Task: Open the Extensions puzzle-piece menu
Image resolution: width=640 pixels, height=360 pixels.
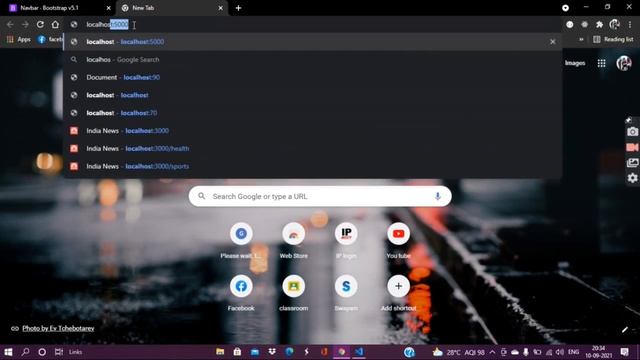Action: pyautogui.click(x=599, y=24)
